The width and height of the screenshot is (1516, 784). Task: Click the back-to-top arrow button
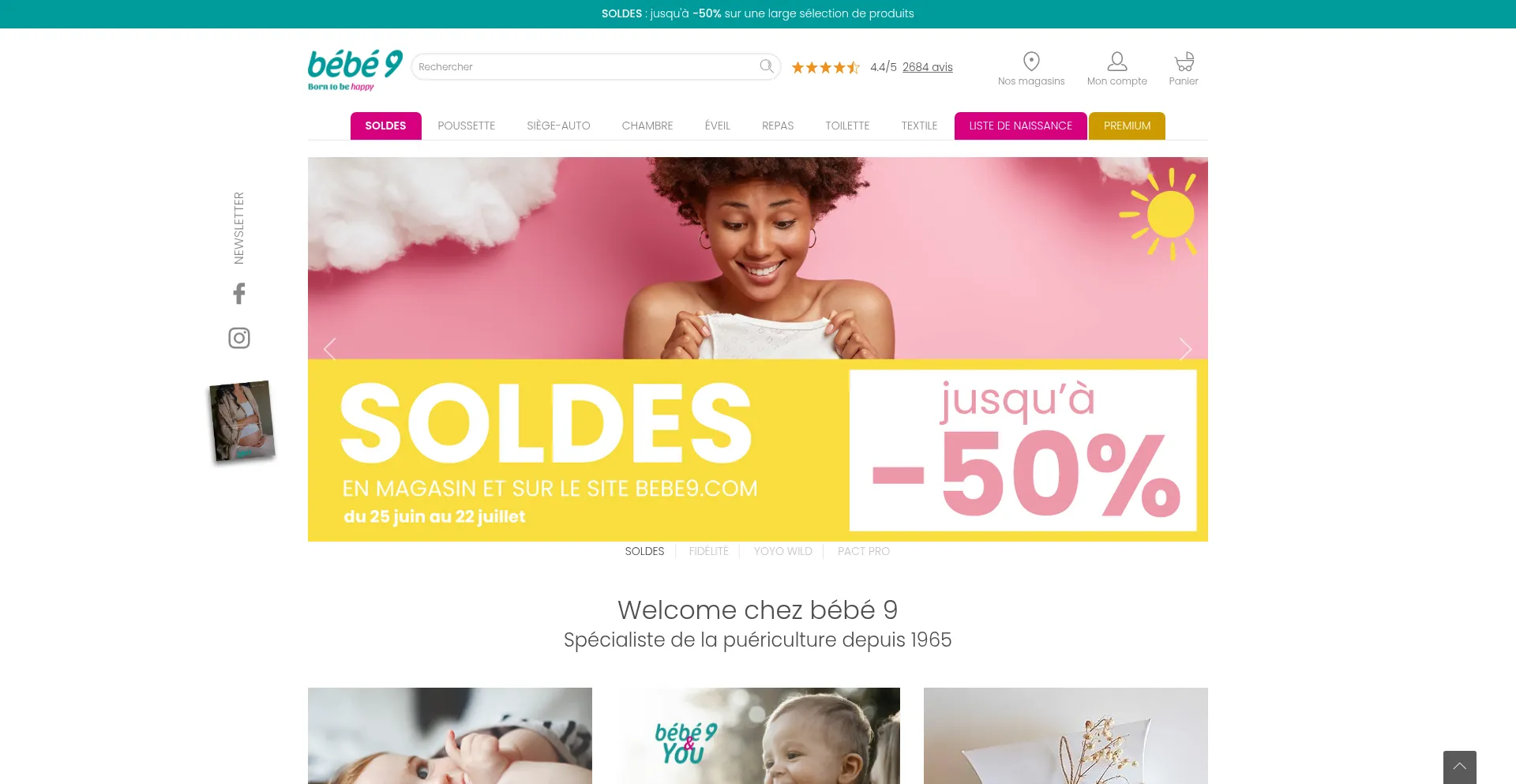point(1460,767)
